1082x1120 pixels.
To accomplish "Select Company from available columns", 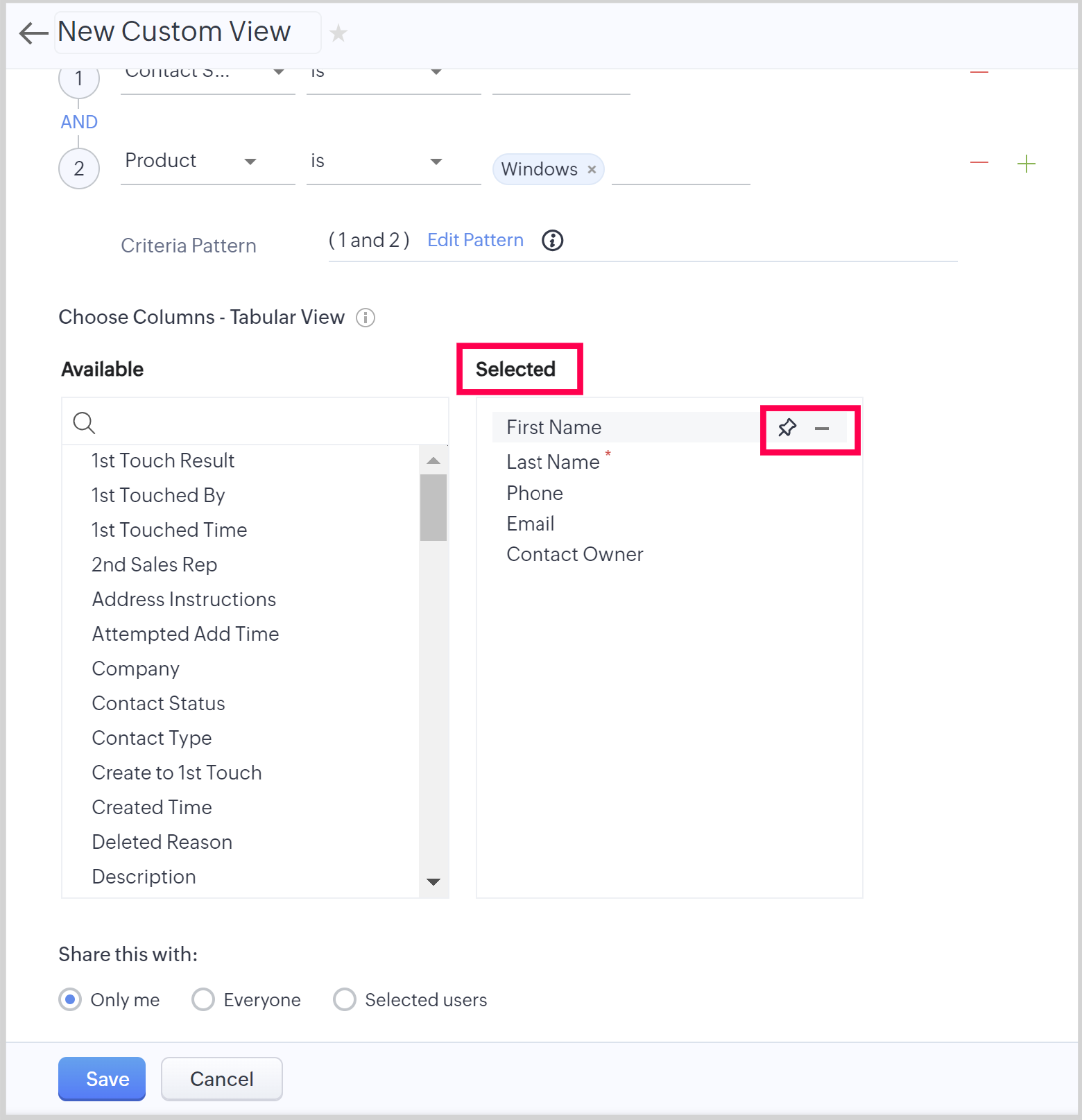I will (136, 669).
